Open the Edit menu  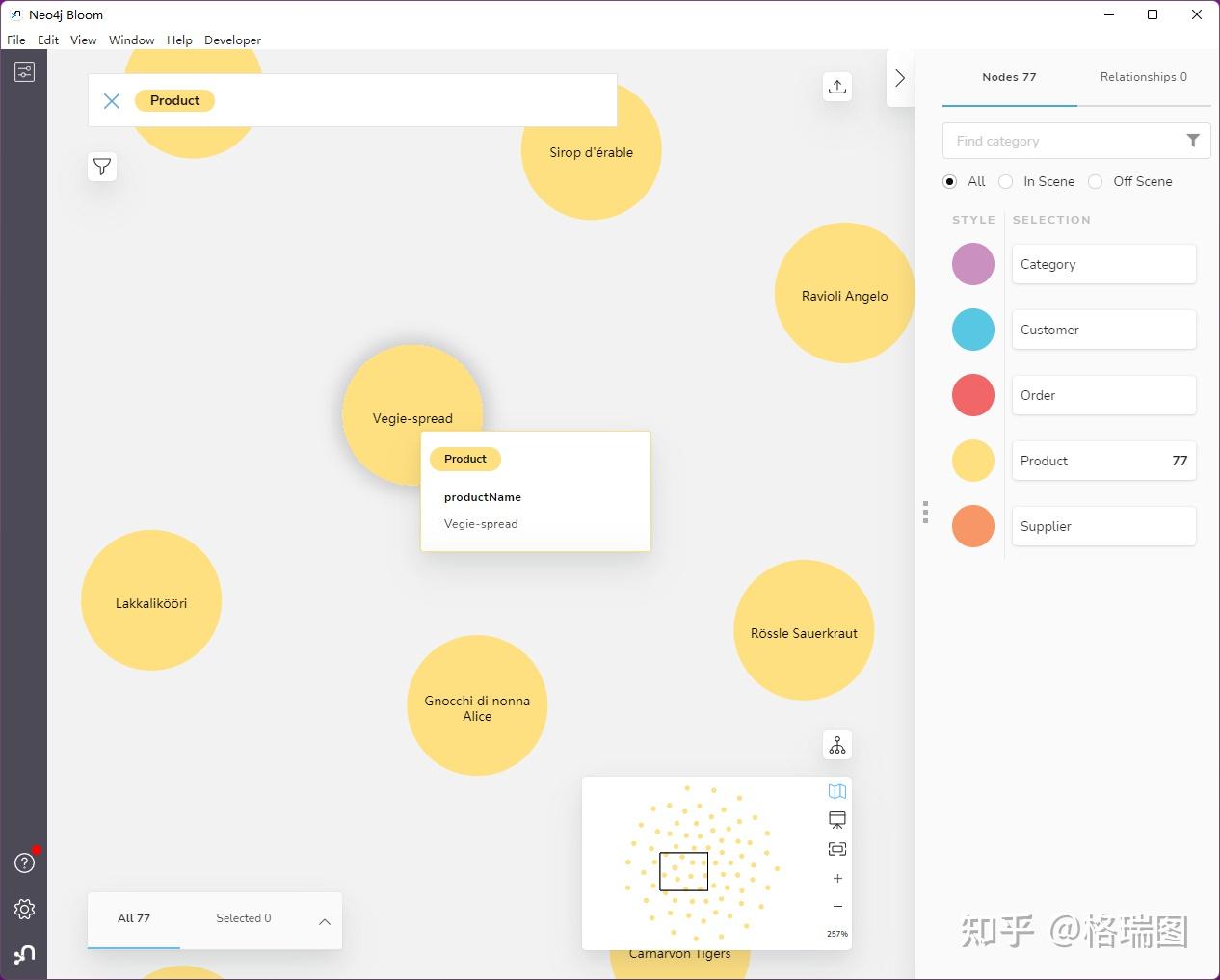pyautogui.click(x=48, y=40)
